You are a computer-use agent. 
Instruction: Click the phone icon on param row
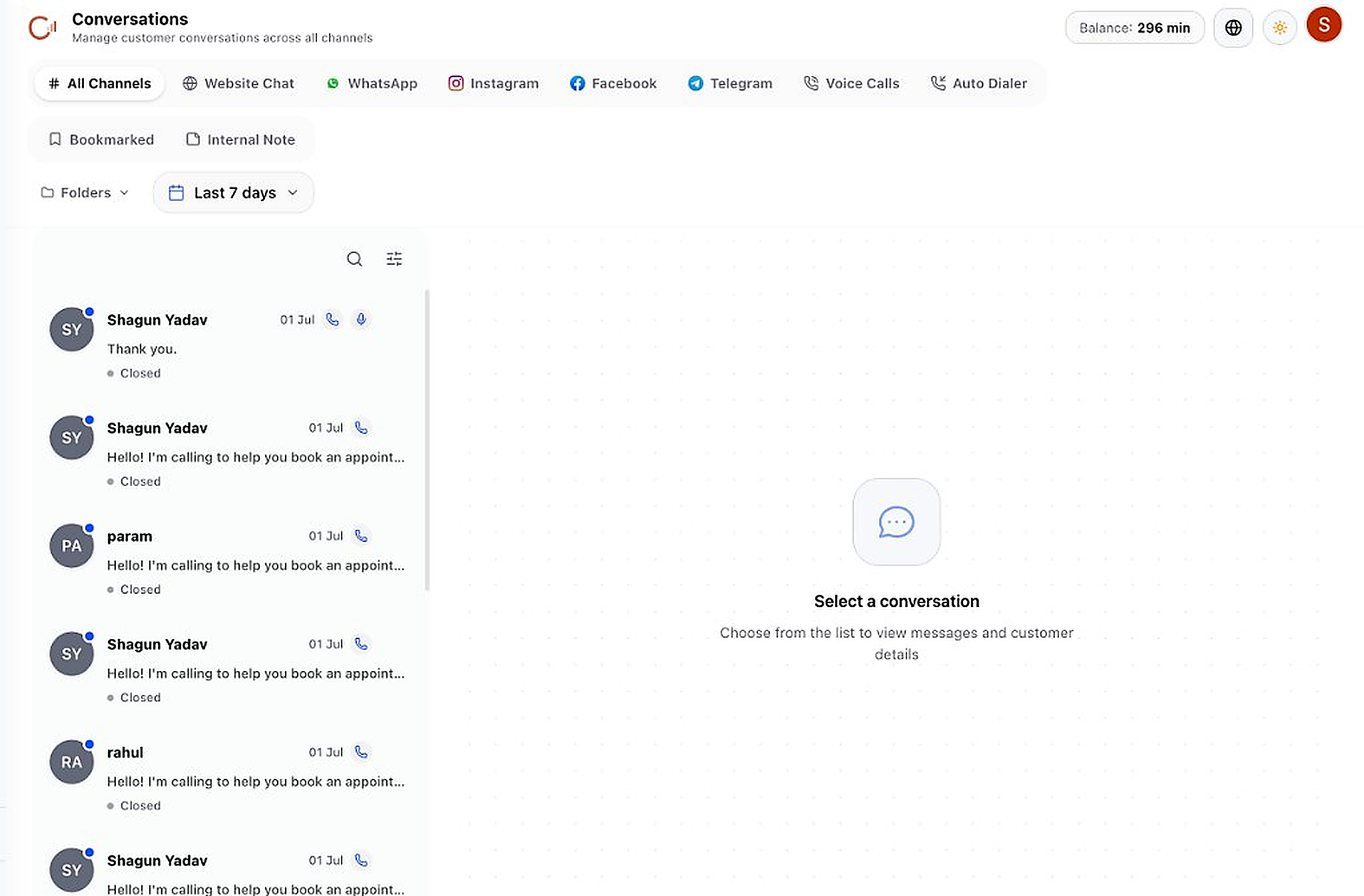coord(361,536)
